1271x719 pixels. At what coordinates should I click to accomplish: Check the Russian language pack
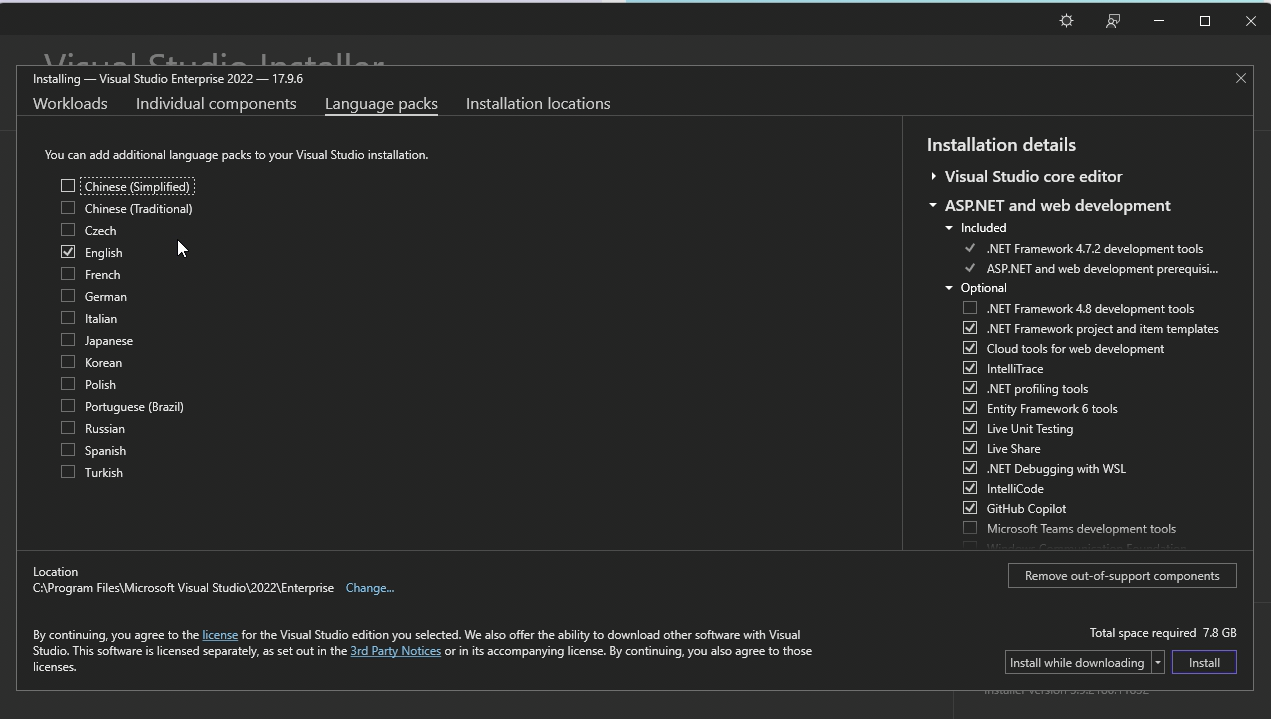coord(68,428)
